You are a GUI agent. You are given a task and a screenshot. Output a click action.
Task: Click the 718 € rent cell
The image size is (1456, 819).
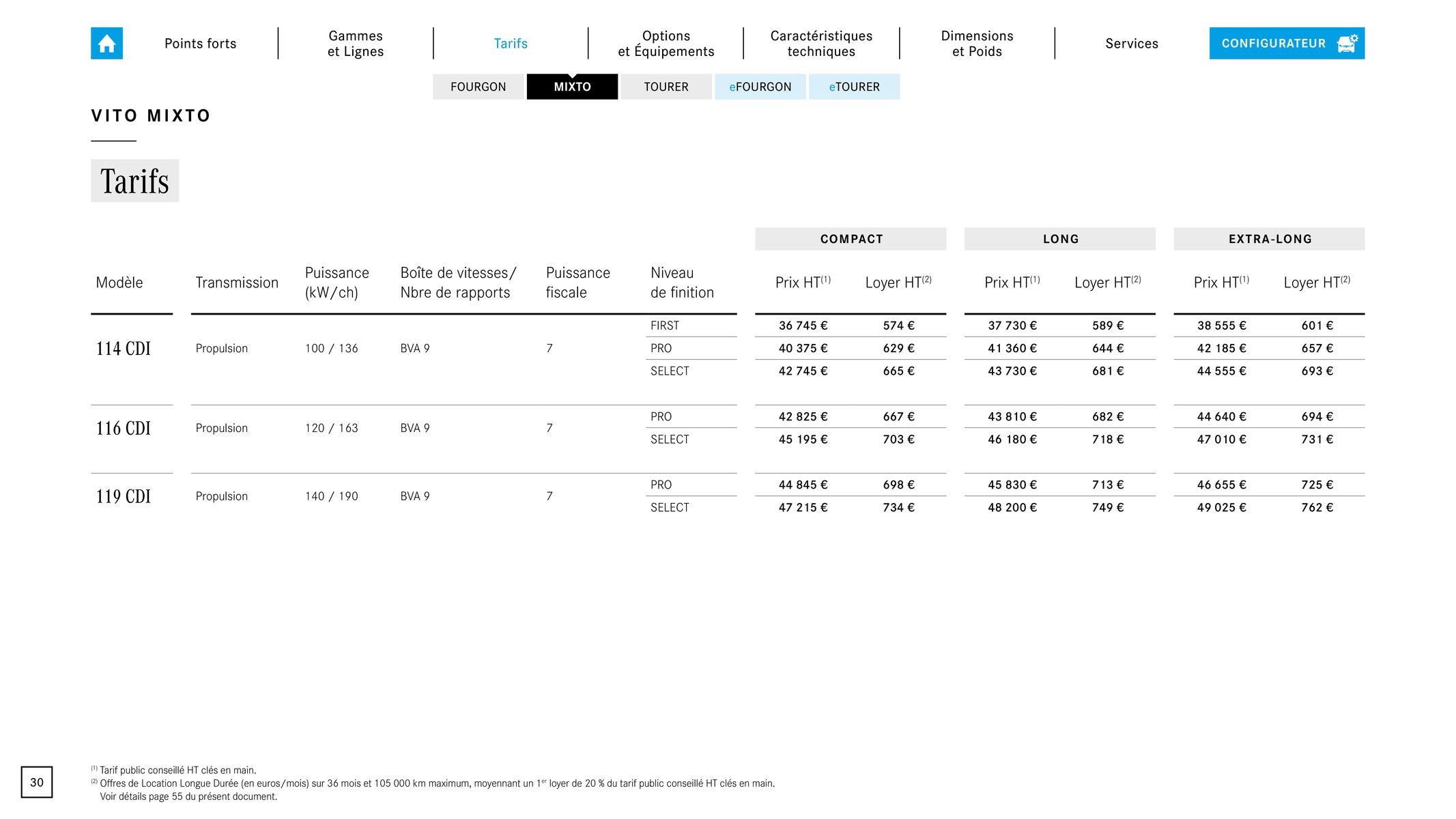tap(1108, 439)
